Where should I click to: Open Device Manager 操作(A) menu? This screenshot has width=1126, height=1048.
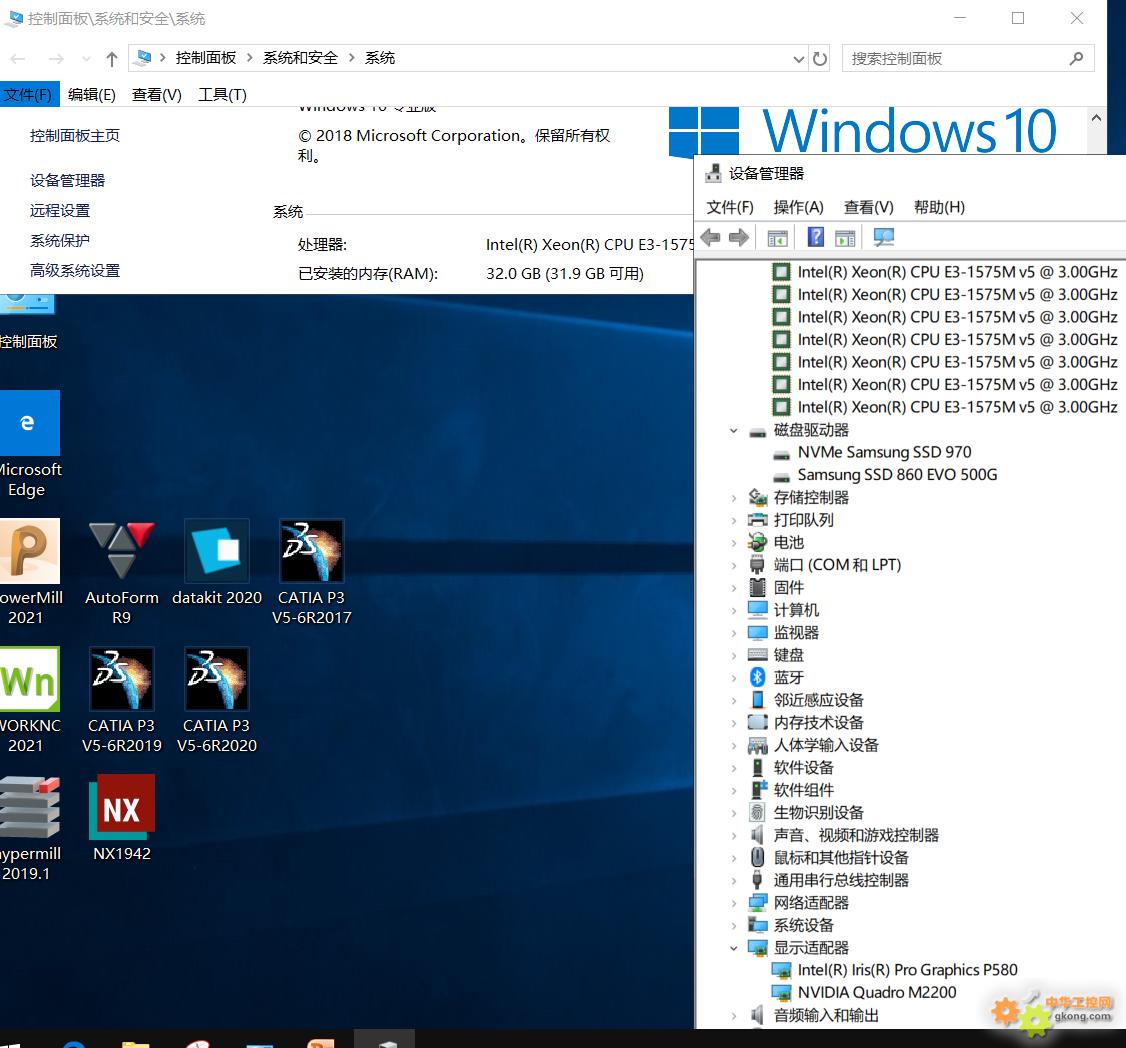[798, 208]
